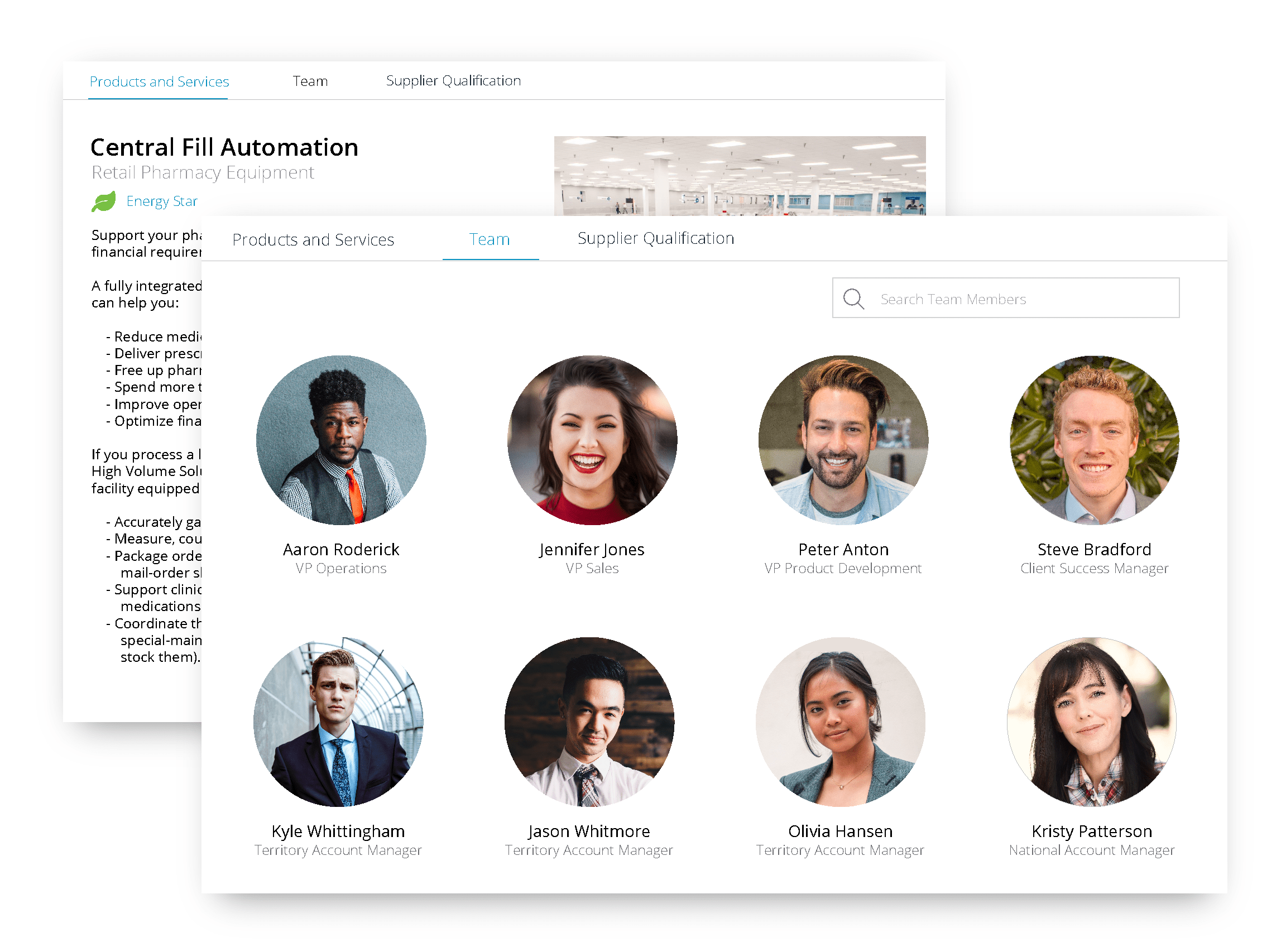This screenshot has width=1281, height=952.
Task: Open Kyle Whittingham's profile photo
Action: coord(338,721)
